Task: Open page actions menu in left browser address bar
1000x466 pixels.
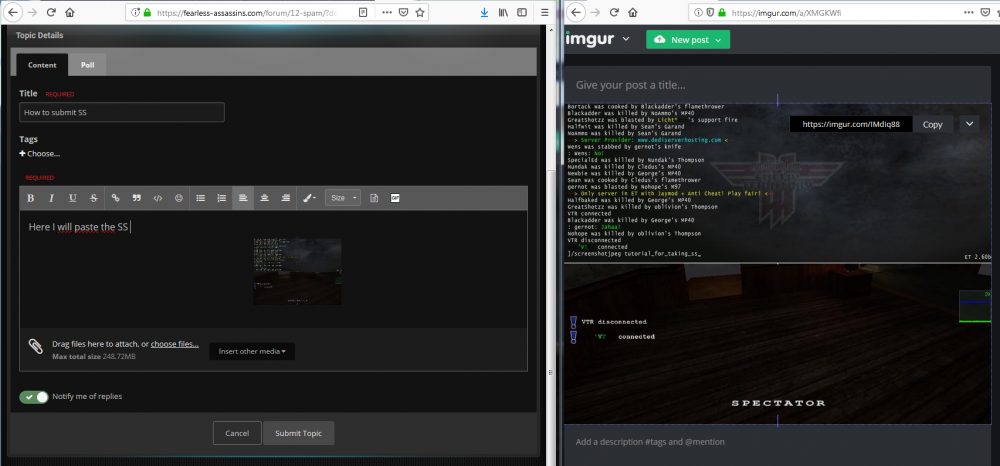Action: 387,12
